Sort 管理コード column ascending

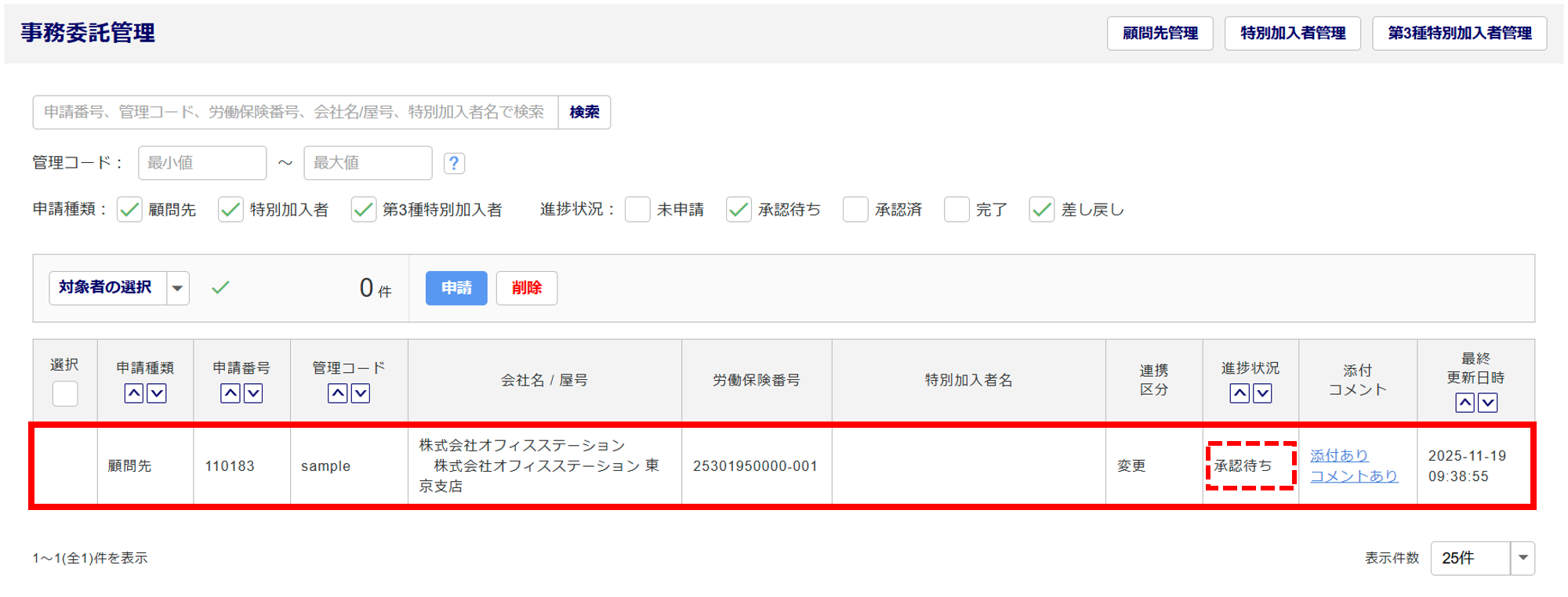click(338, 393)
